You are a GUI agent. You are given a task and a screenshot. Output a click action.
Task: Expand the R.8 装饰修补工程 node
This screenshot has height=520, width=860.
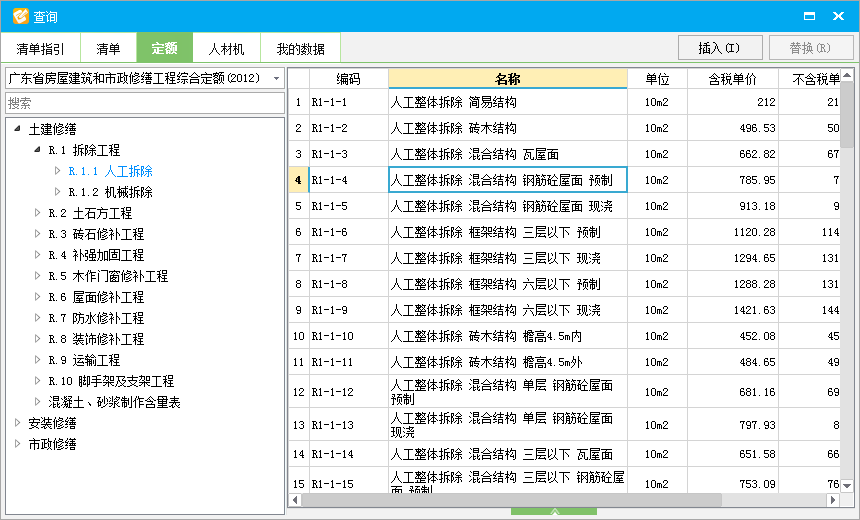(x=37, y=338)
